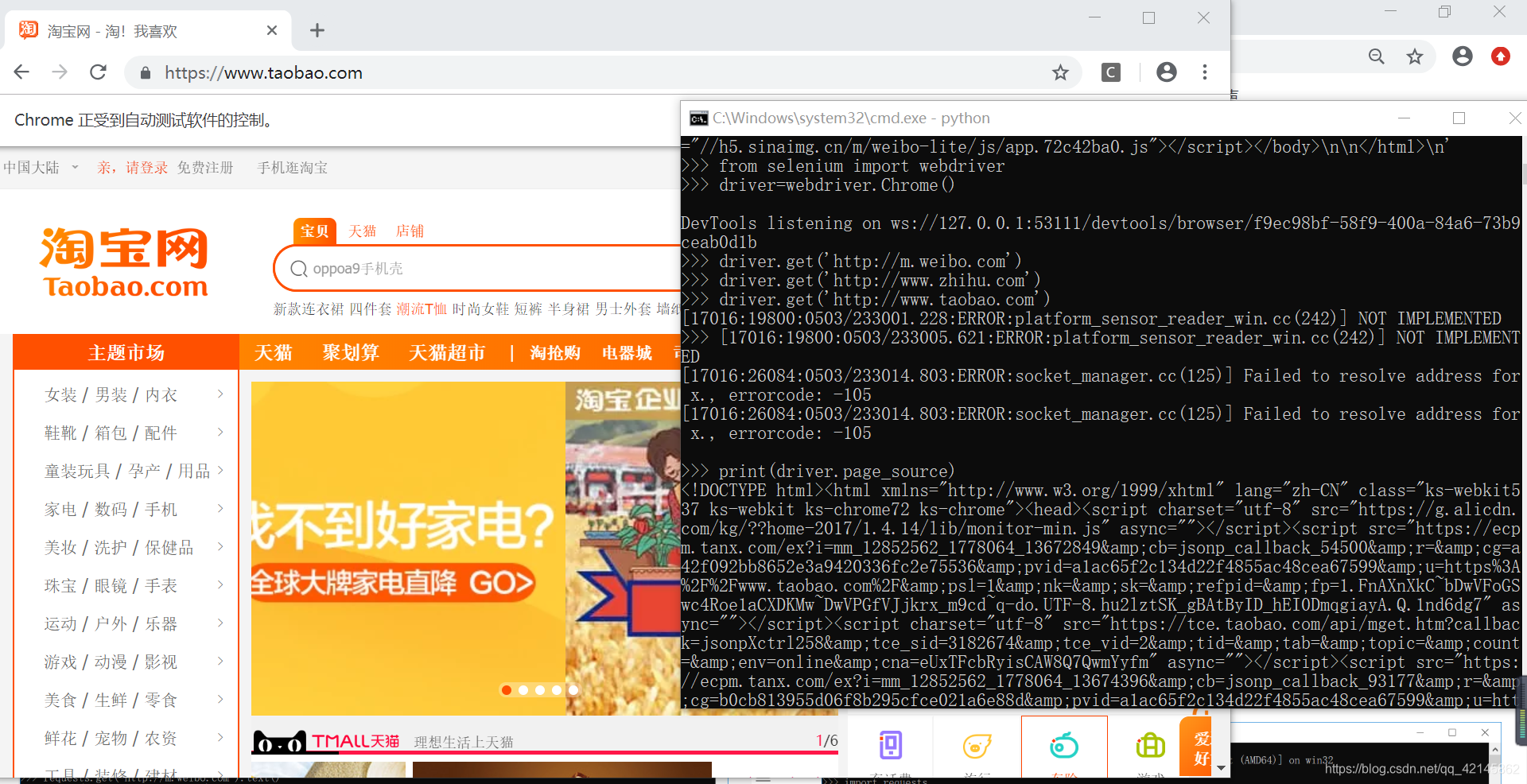Open the Chrome profile avatar icon
The image size is (1527, 784).
[x=1167, y=72]
